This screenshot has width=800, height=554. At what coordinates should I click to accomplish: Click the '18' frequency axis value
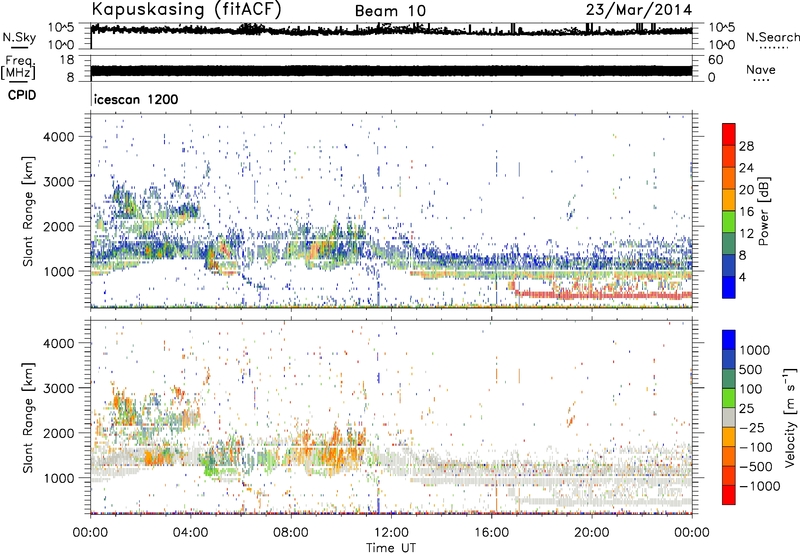tap(66, 60)
